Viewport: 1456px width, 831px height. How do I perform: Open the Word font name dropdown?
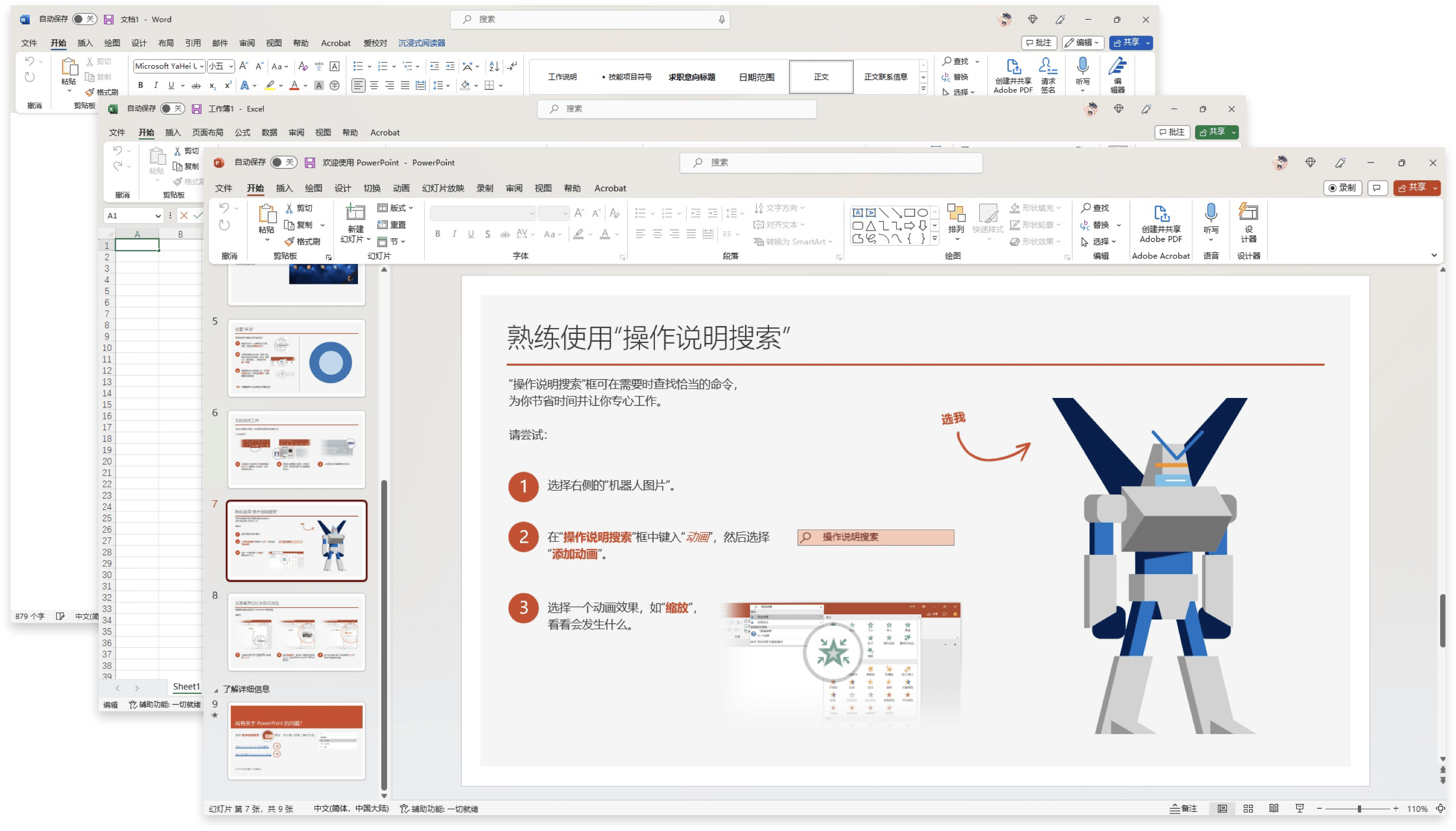click(x=201, y=66)
